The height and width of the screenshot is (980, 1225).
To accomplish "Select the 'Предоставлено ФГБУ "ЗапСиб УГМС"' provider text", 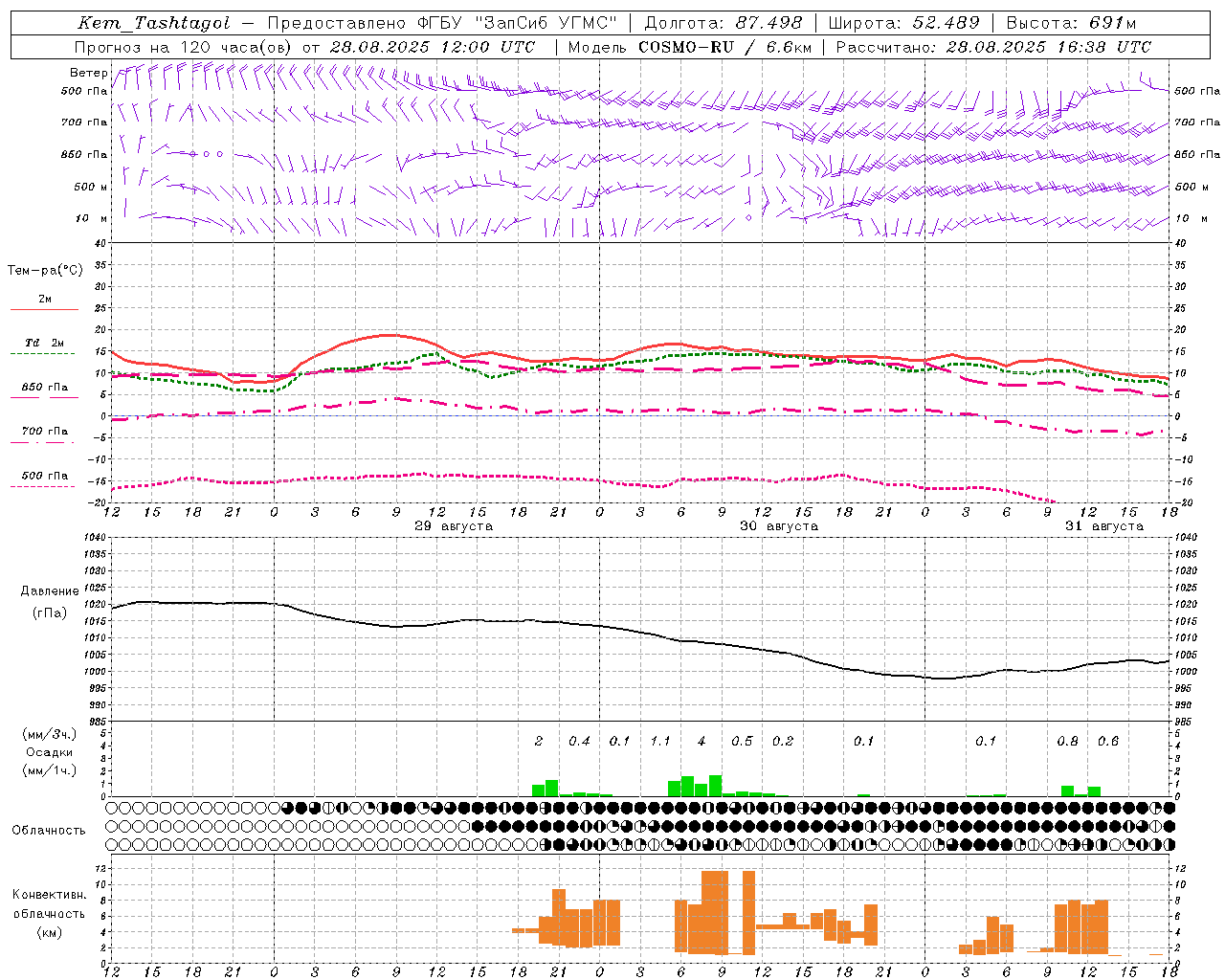I will (442, 23).
